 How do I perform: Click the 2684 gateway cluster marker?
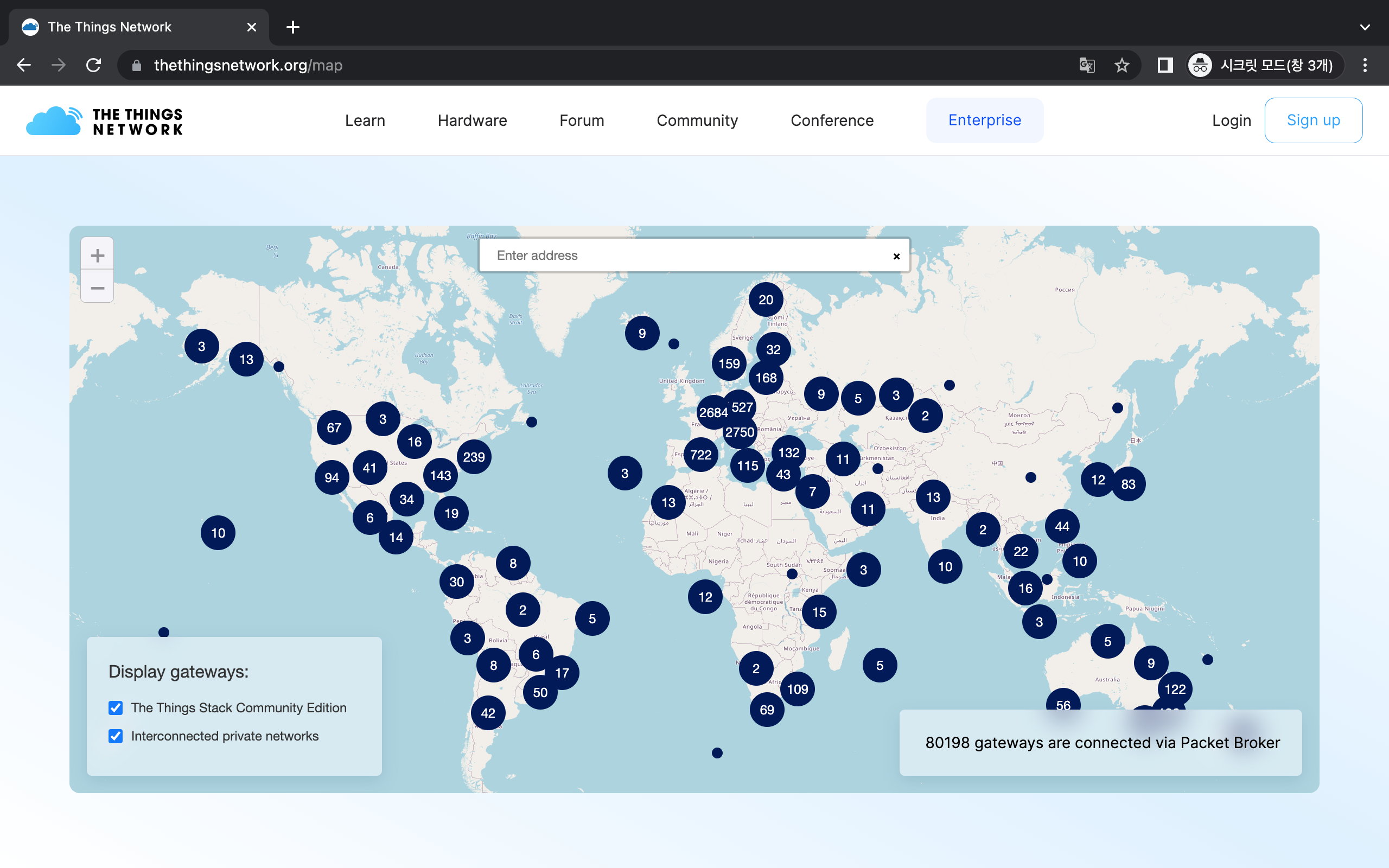713,412
